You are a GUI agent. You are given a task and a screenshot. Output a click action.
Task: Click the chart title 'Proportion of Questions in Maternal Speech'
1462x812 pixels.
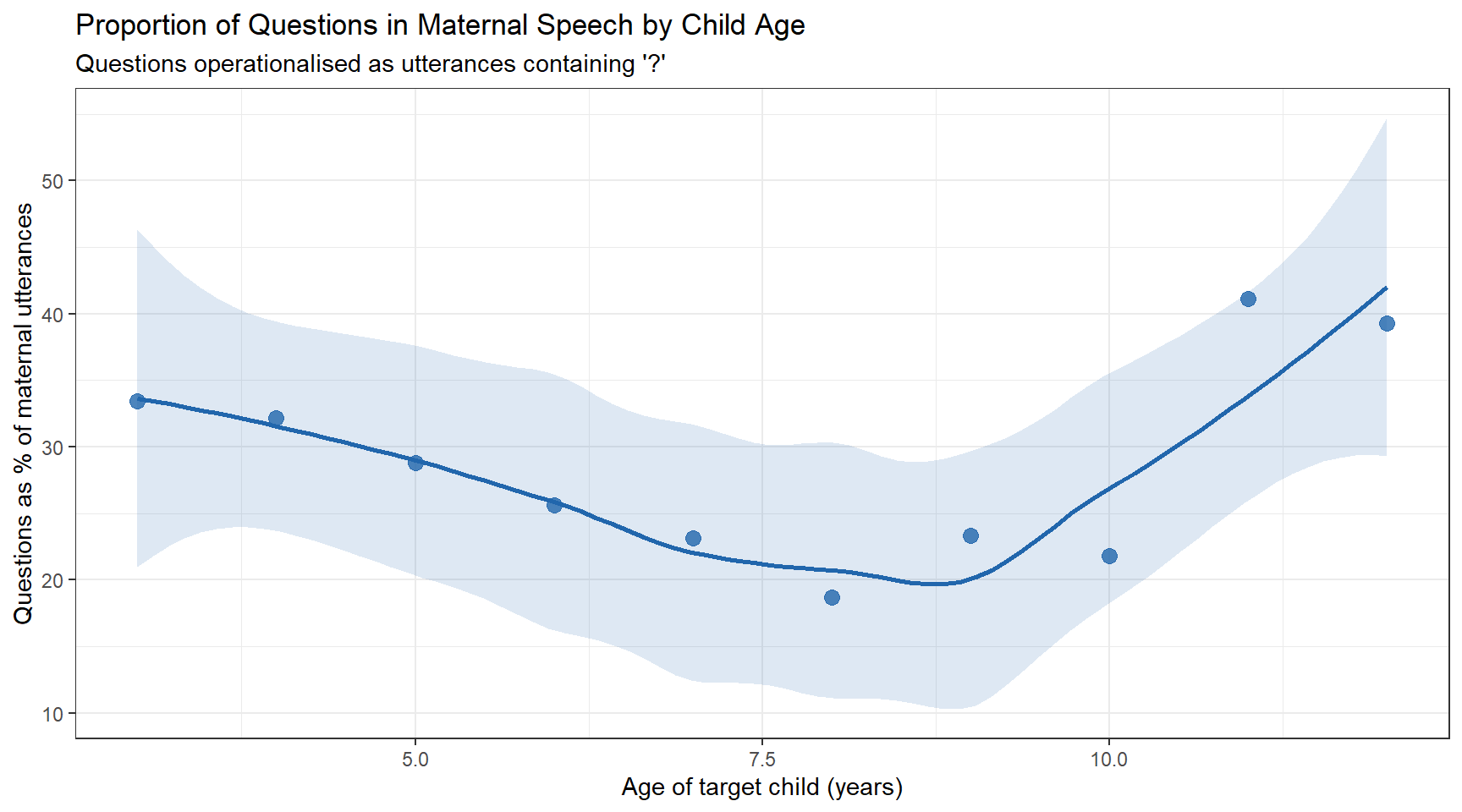coord(440,25)
